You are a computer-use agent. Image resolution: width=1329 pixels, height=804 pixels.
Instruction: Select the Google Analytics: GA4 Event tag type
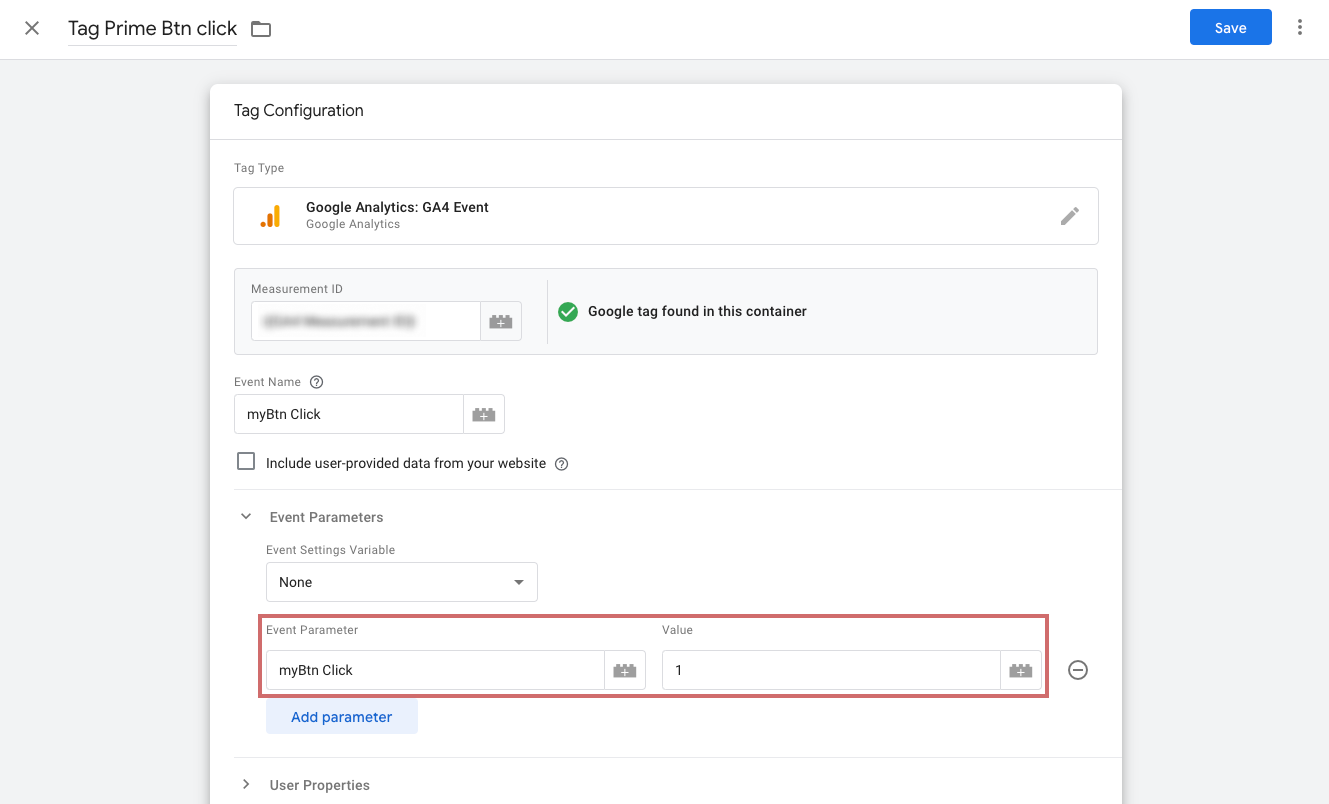[x=666, y=216]
